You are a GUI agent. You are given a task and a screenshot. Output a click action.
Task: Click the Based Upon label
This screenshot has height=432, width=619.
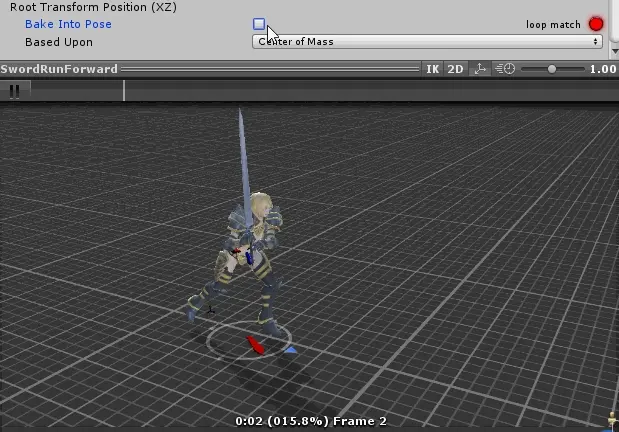59,42
